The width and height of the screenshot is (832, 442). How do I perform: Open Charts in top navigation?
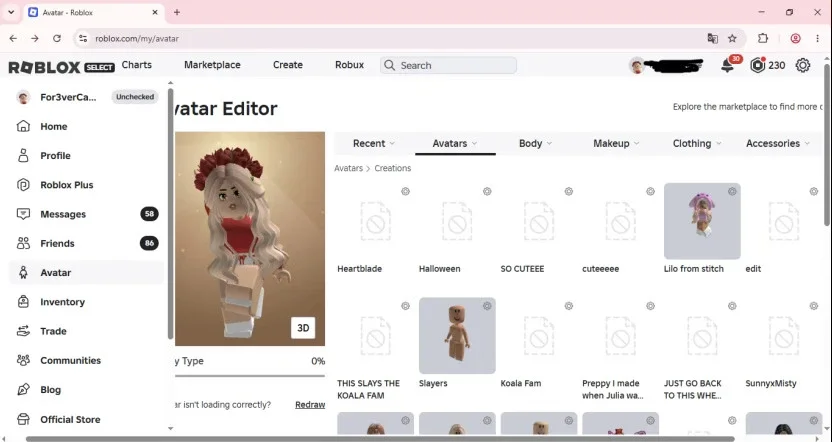[136, 65]
